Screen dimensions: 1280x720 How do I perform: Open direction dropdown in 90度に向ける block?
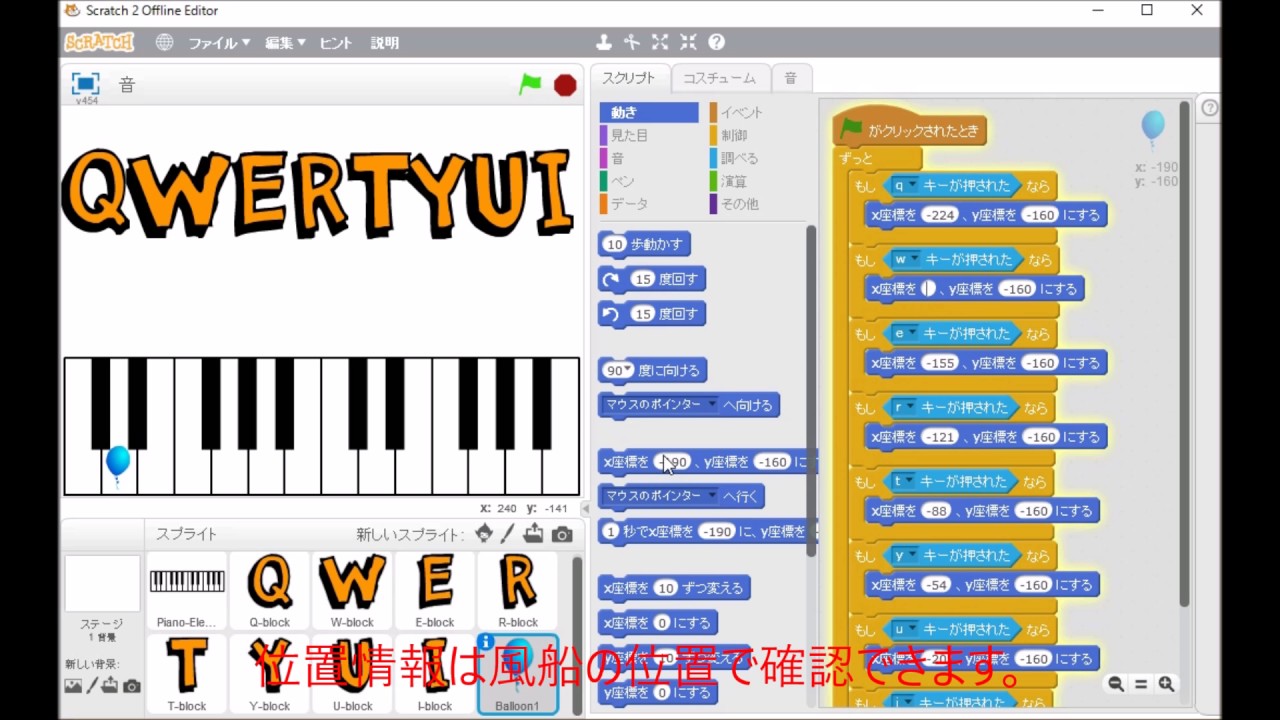coord(628,370)
